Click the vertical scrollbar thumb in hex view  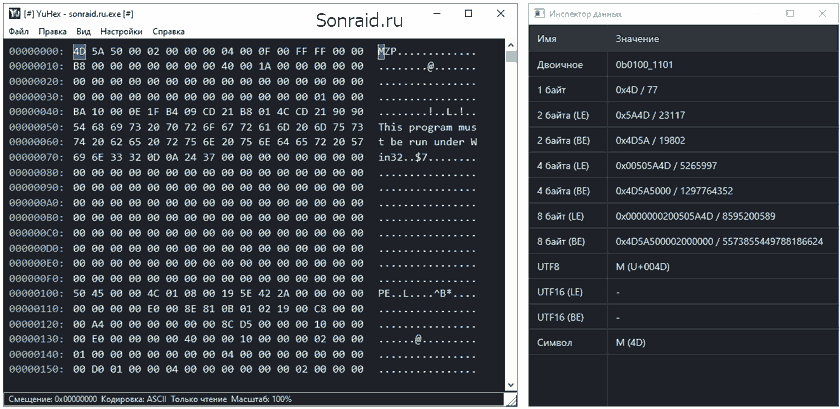click(x=511, y=57)
